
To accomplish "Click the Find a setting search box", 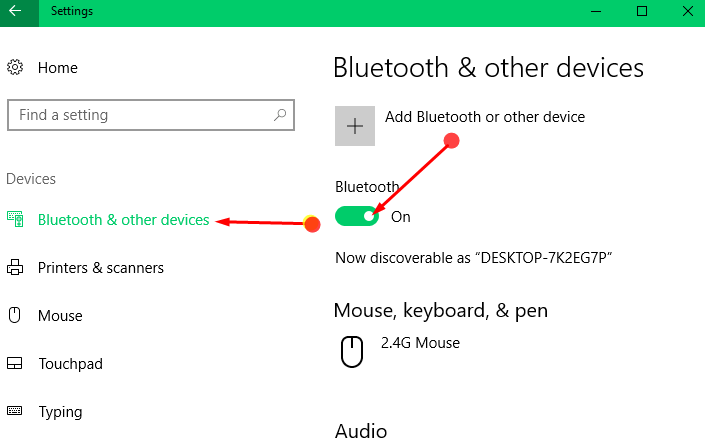I will pyautogui.click(x=151, y=115).
